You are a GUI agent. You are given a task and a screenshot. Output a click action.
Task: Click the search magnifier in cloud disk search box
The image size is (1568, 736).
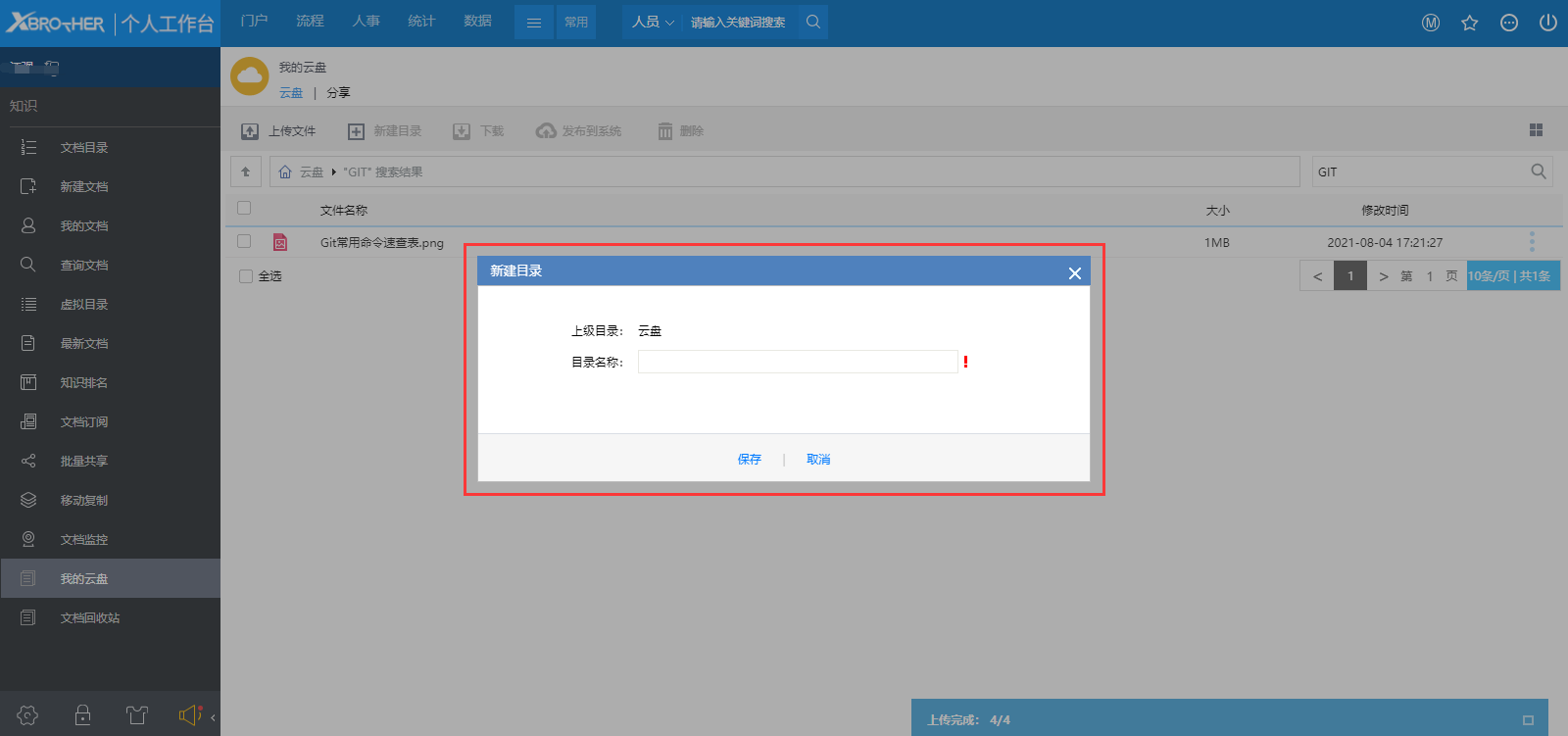[x=1538, y=172]
